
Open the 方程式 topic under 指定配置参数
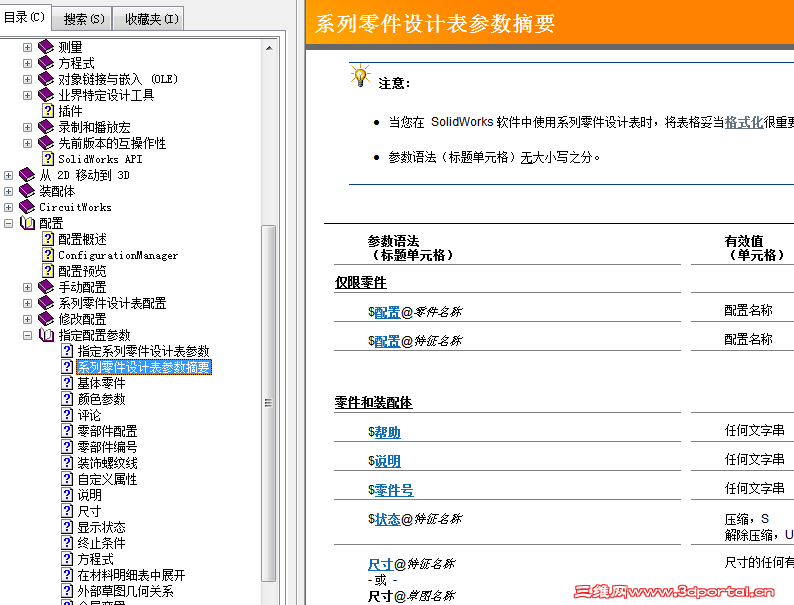coord(95,559)
